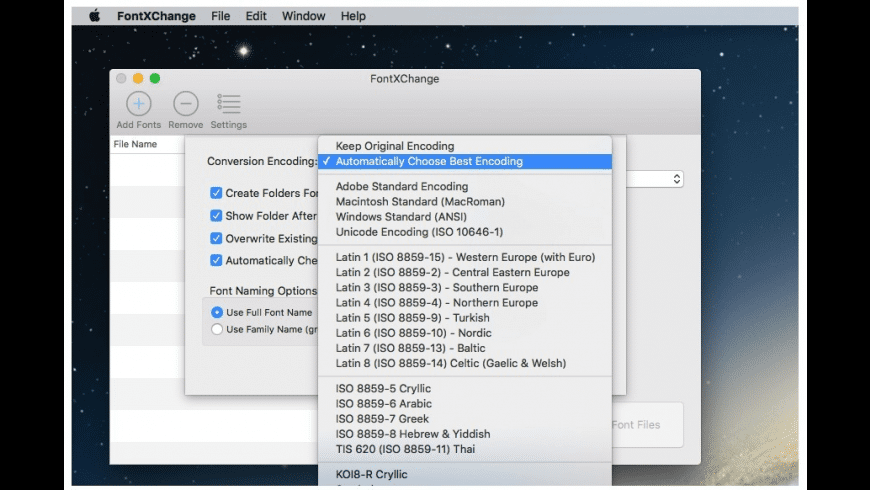Screen dimensions: 870x490
Task: Toggle the Show Folder After checkbox
Action: click(x=216, y=215)
